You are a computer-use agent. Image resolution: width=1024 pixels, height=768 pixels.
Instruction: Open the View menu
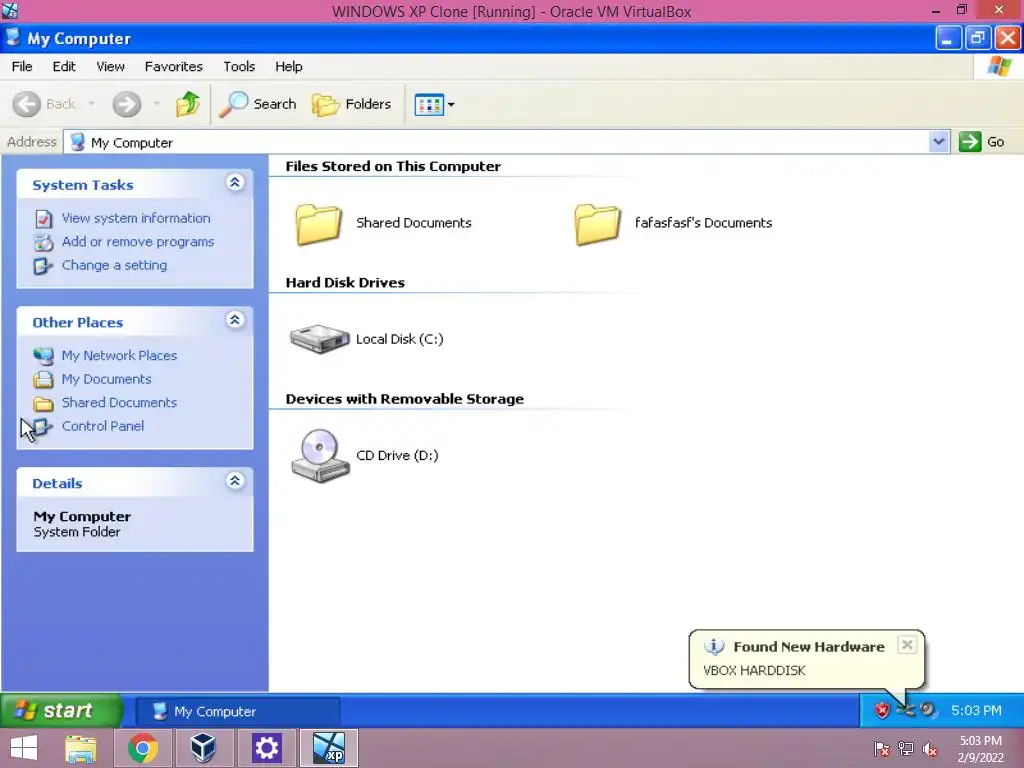coord(110,67)
